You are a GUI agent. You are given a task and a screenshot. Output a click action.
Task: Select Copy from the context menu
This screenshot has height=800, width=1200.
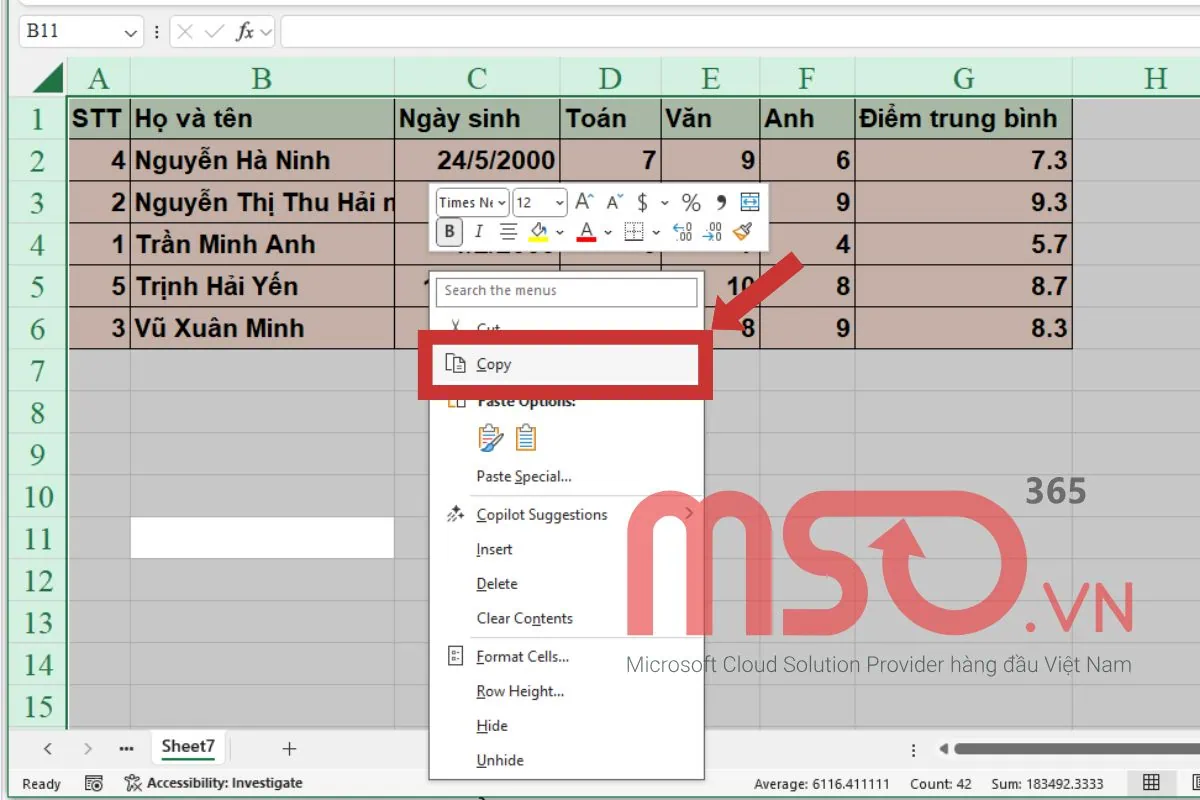[x=492, y=364]
